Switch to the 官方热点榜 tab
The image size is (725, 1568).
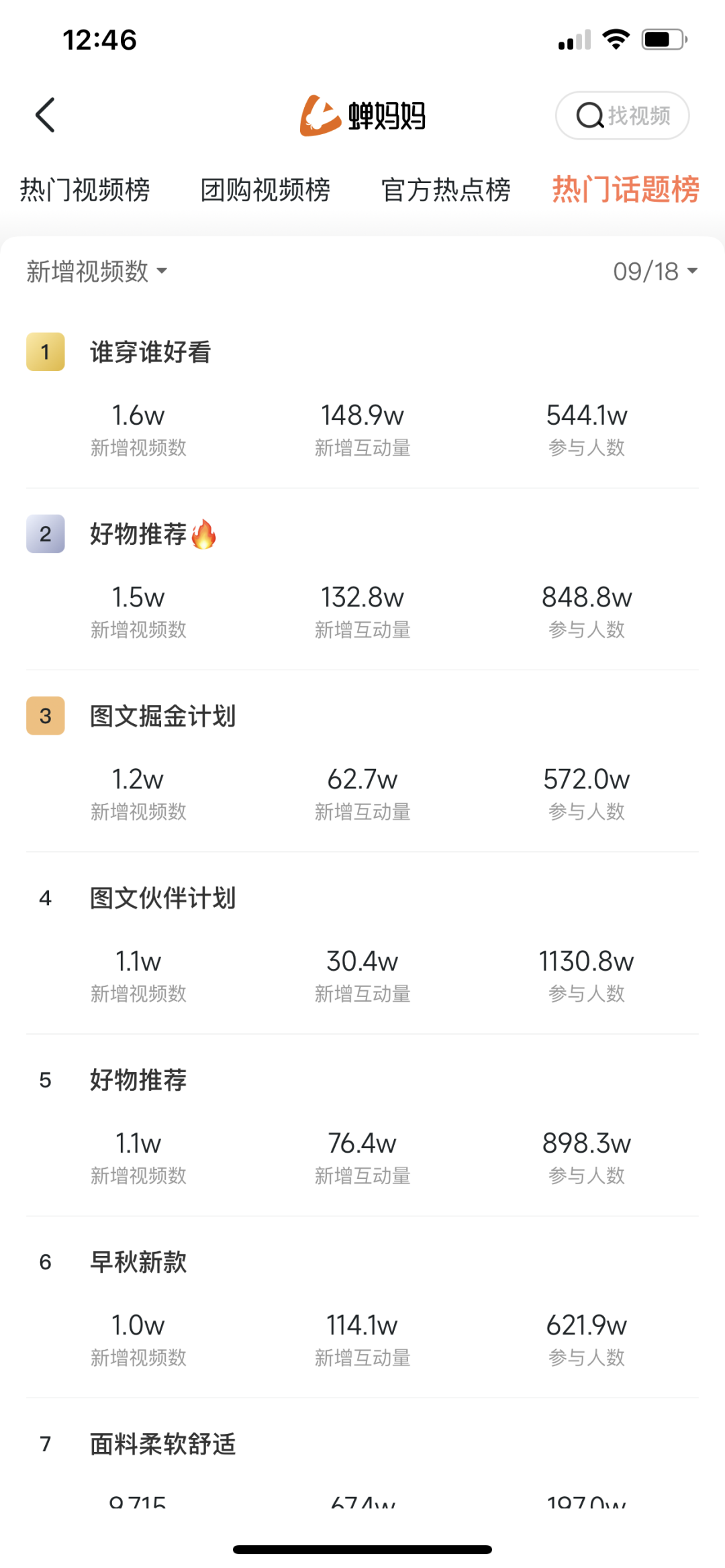(446, 190)
